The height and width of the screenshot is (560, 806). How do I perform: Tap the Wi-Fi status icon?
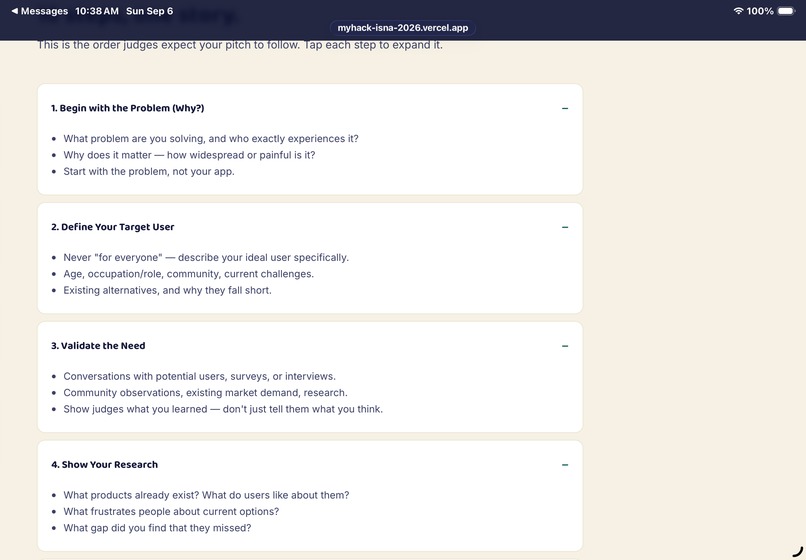738,11
